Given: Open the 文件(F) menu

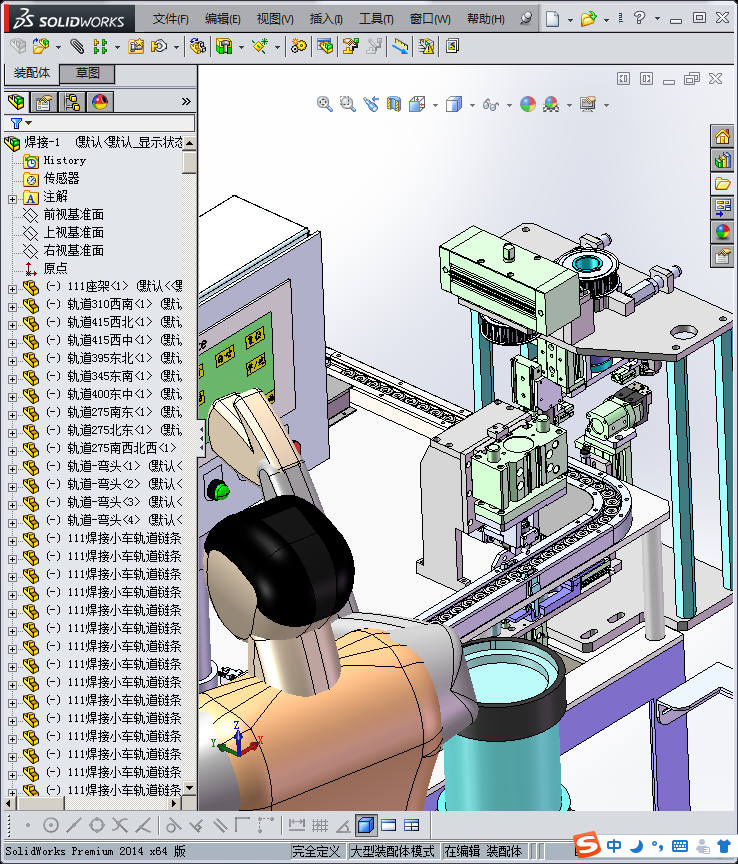Looking at the screenshot, I should click(170, 19).
